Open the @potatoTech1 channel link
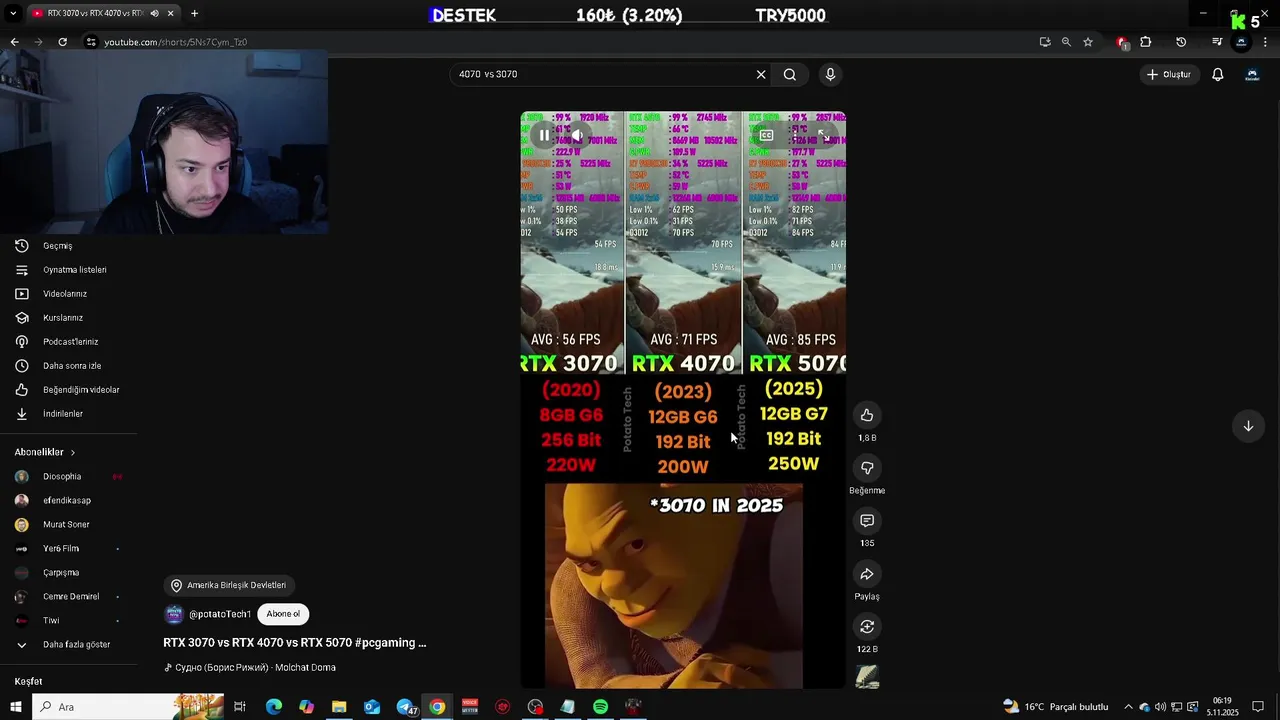1280x720 pixels. tap(220, 614)
